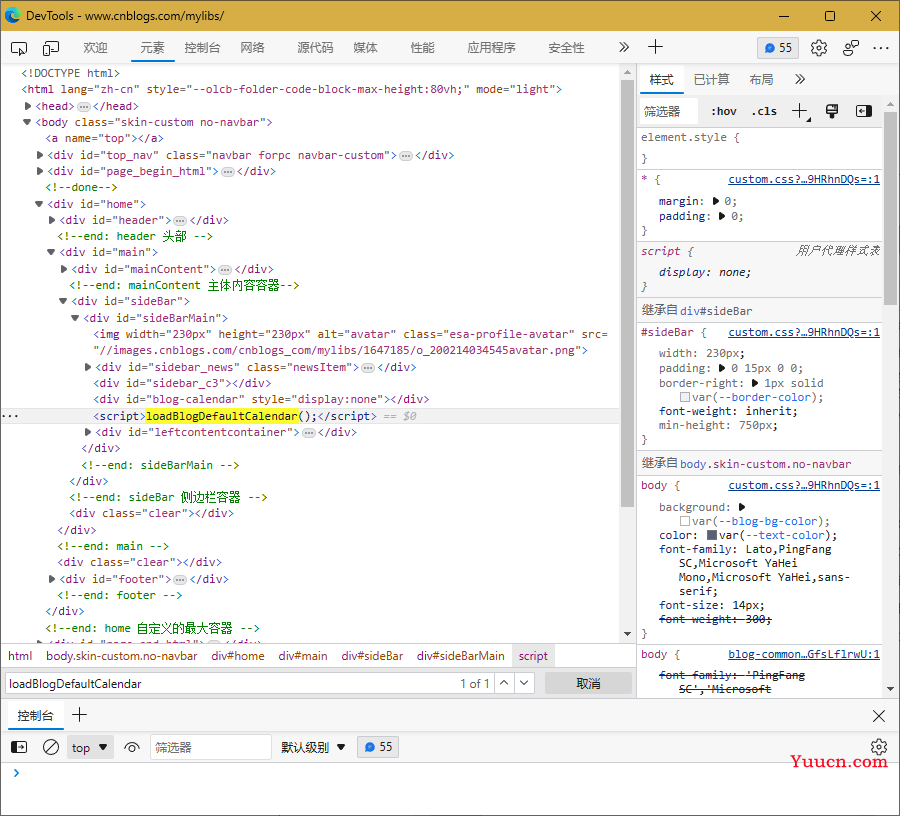Collapse the div id sideBar node

[63, 301]
